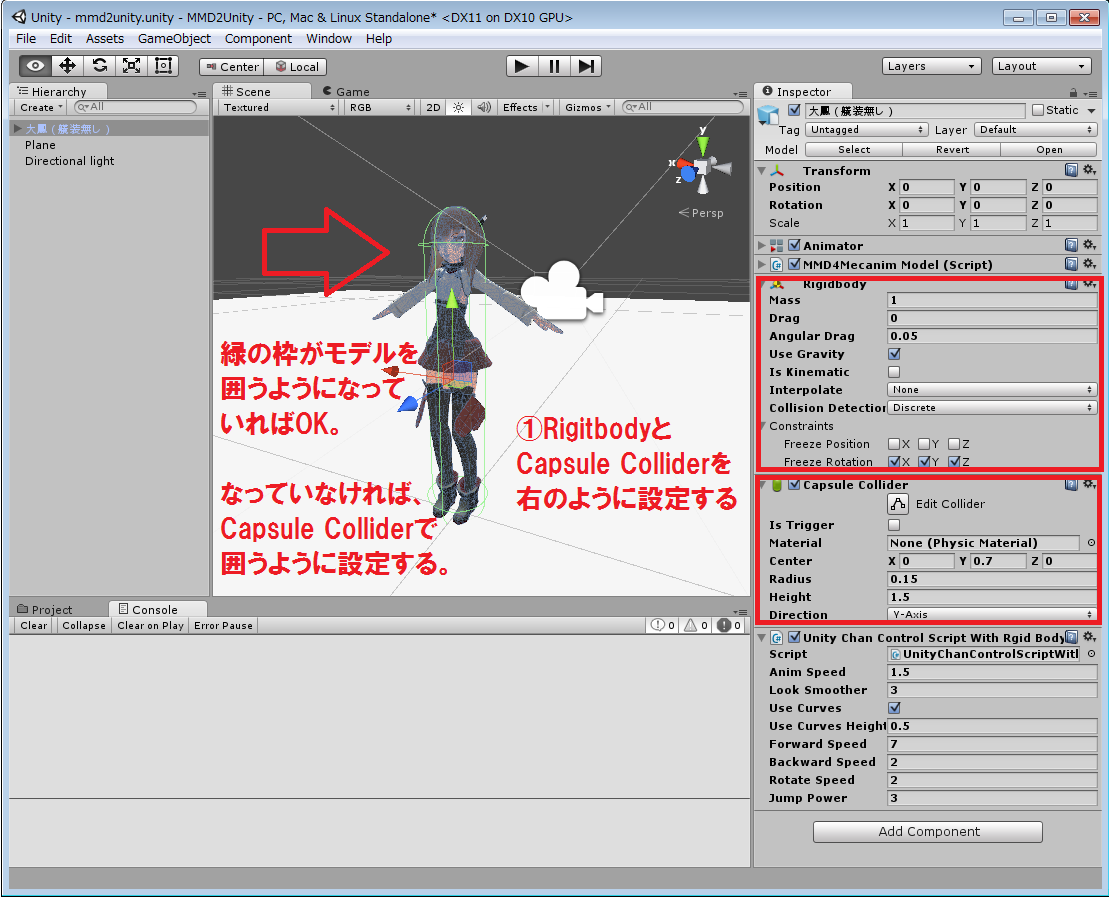Open Unity Chan Control Script gear menu
The width and height of the screenshot is (1109, 898).
[x=1089, y=637]
